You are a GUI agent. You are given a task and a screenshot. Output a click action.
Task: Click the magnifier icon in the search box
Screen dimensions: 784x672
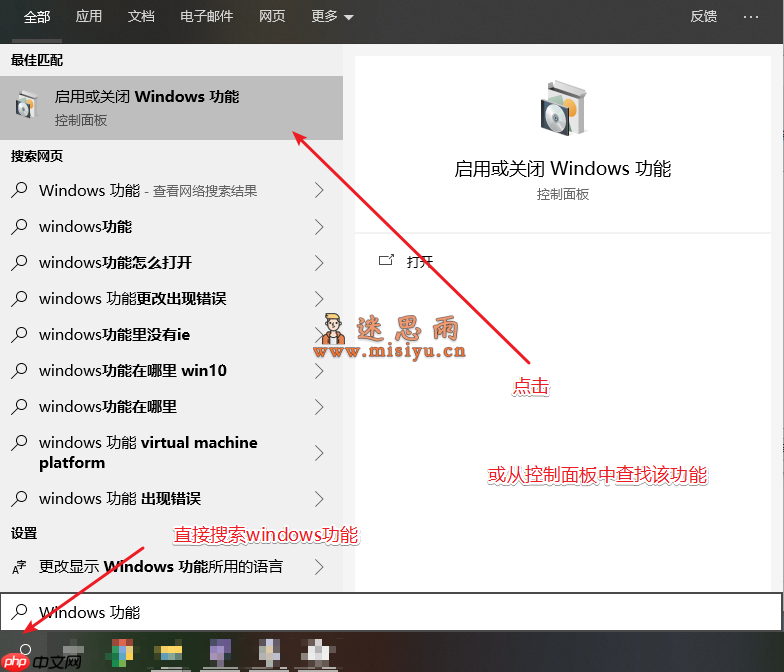pyautogui.click(x=19, y=612)
